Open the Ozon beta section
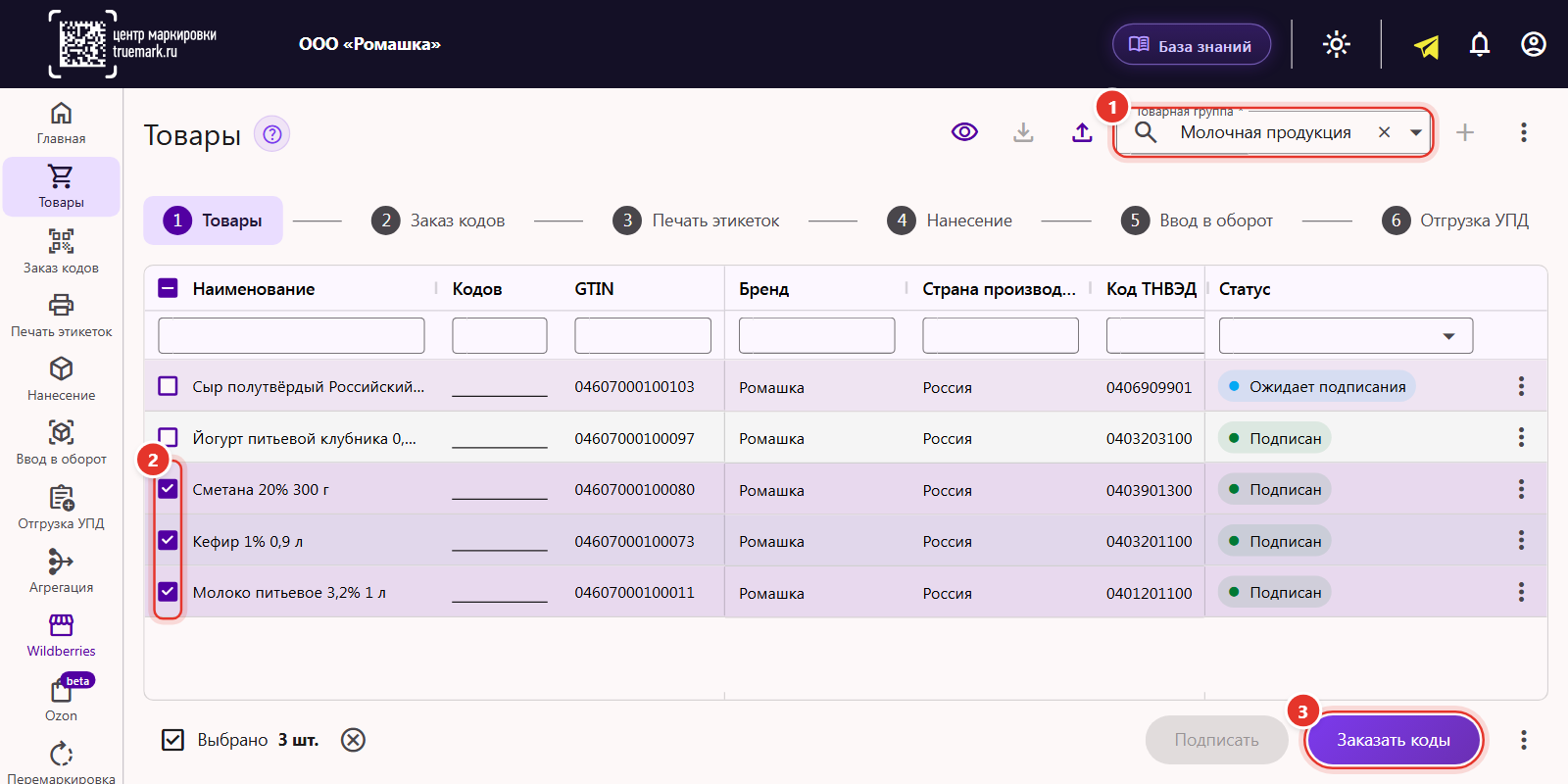 (x=61, y=699)
